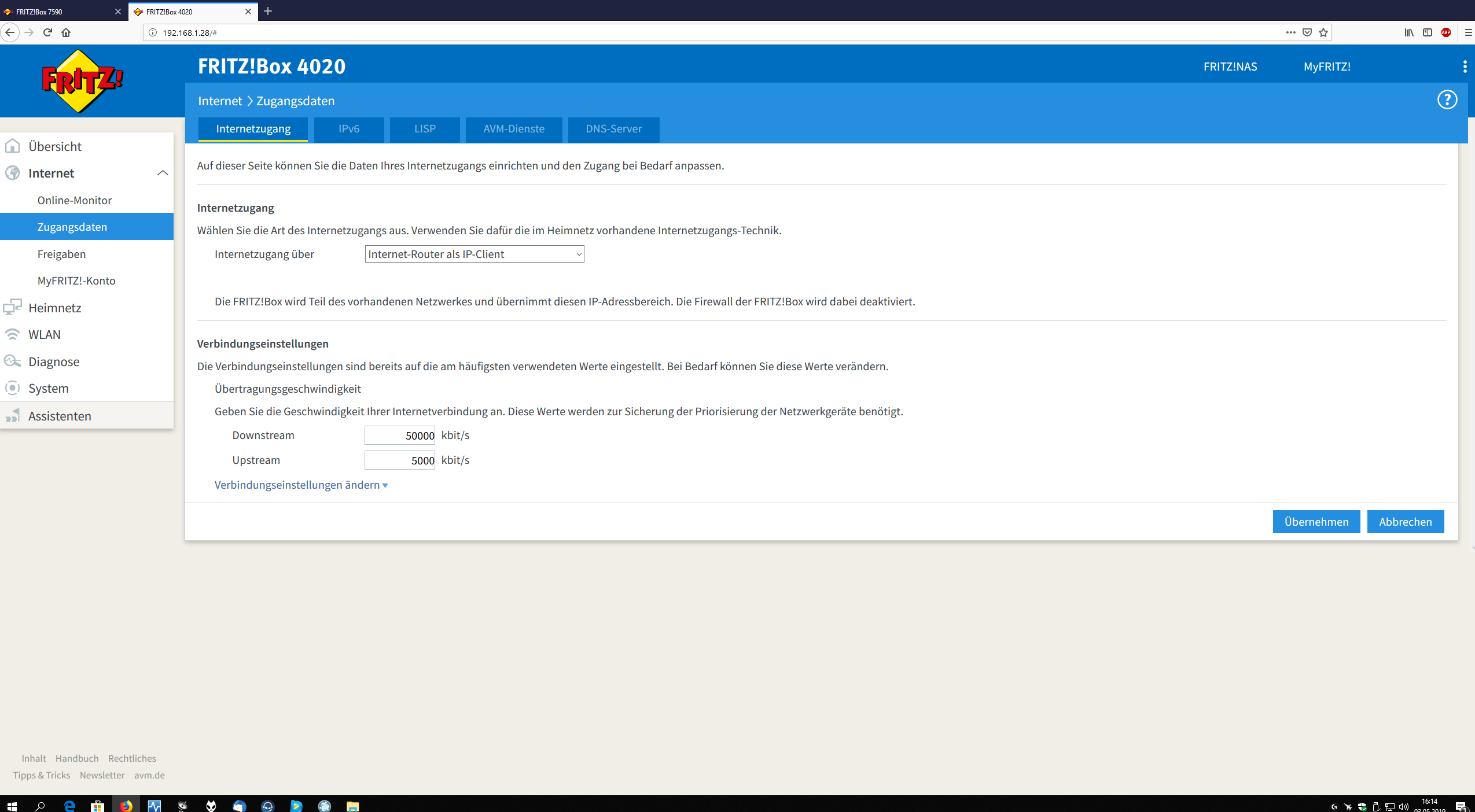Open File Explorer from the taskbar
This screenshot has height=812, width=1475.
point(352,806)
